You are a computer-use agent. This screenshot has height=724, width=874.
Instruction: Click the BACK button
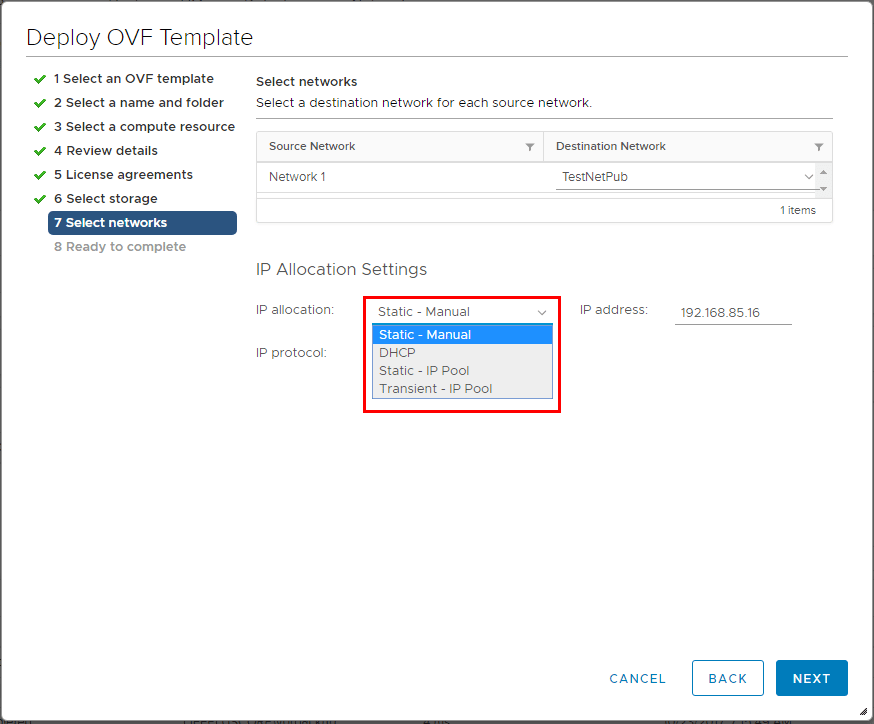click(x=727, y=678)
